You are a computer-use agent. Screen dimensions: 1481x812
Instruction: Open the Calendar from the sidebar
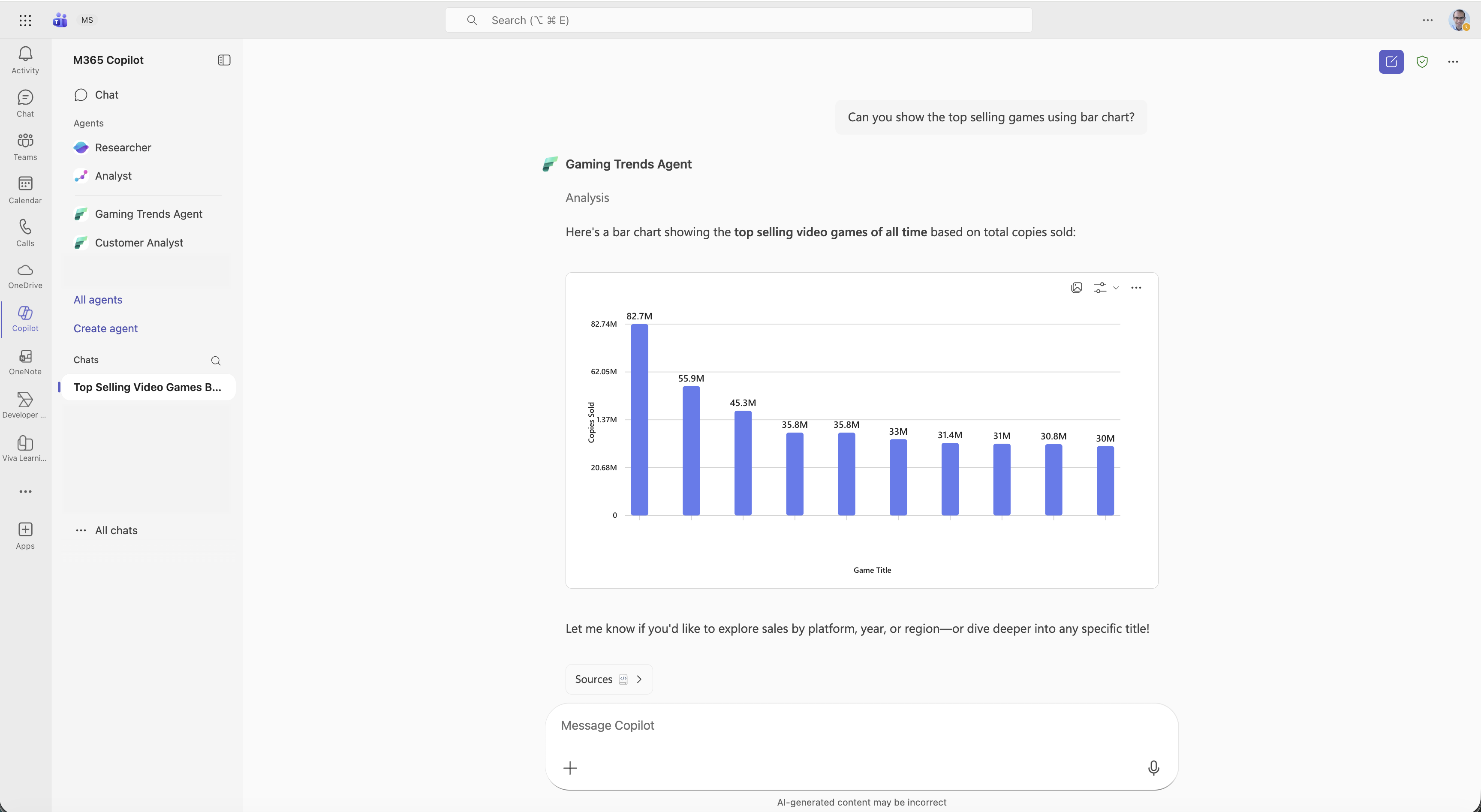[x=25, y=189]
